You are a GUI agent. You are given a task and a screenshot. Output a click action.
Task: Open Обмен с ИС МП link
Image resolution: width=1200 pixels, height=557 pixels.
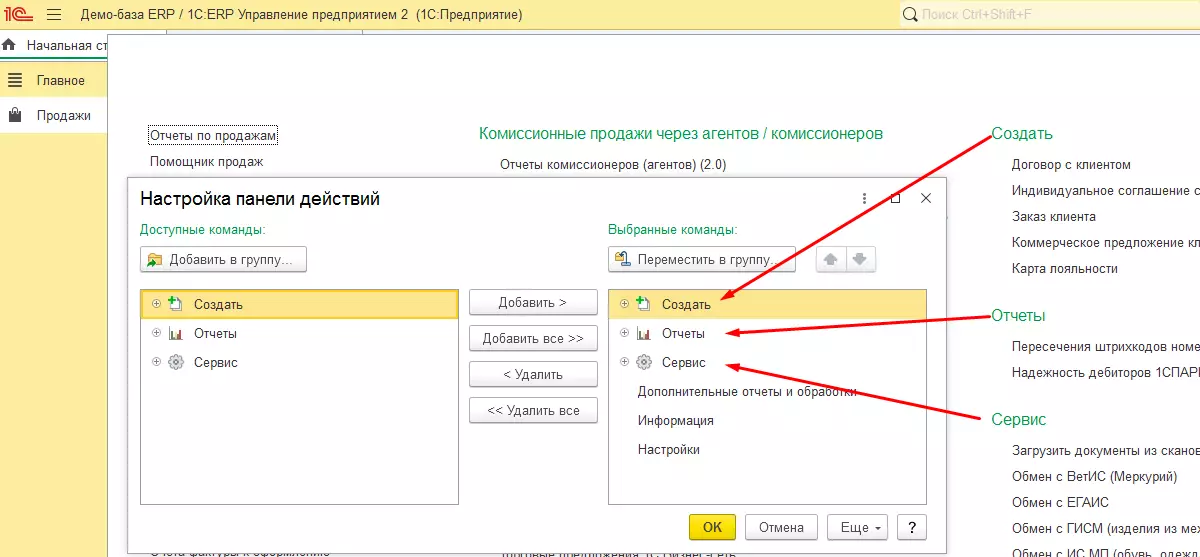1106,553
